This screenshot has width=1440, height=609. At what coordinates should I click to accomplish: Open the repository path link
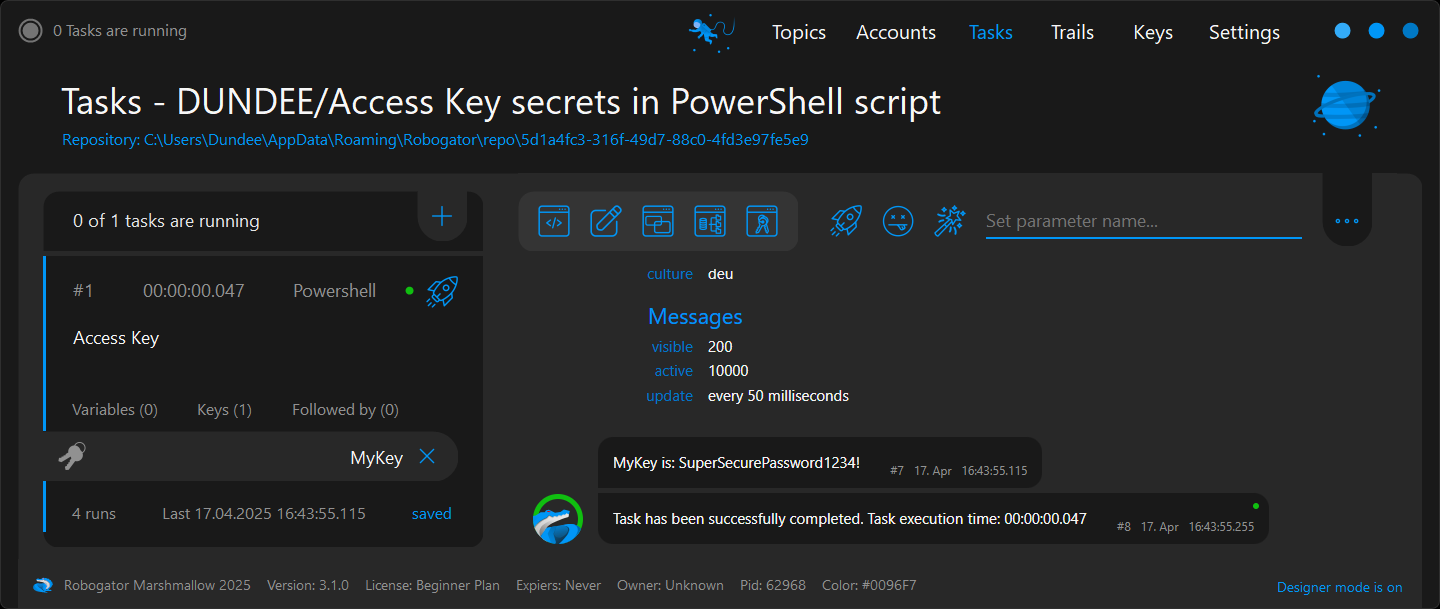tap(435, 140)
